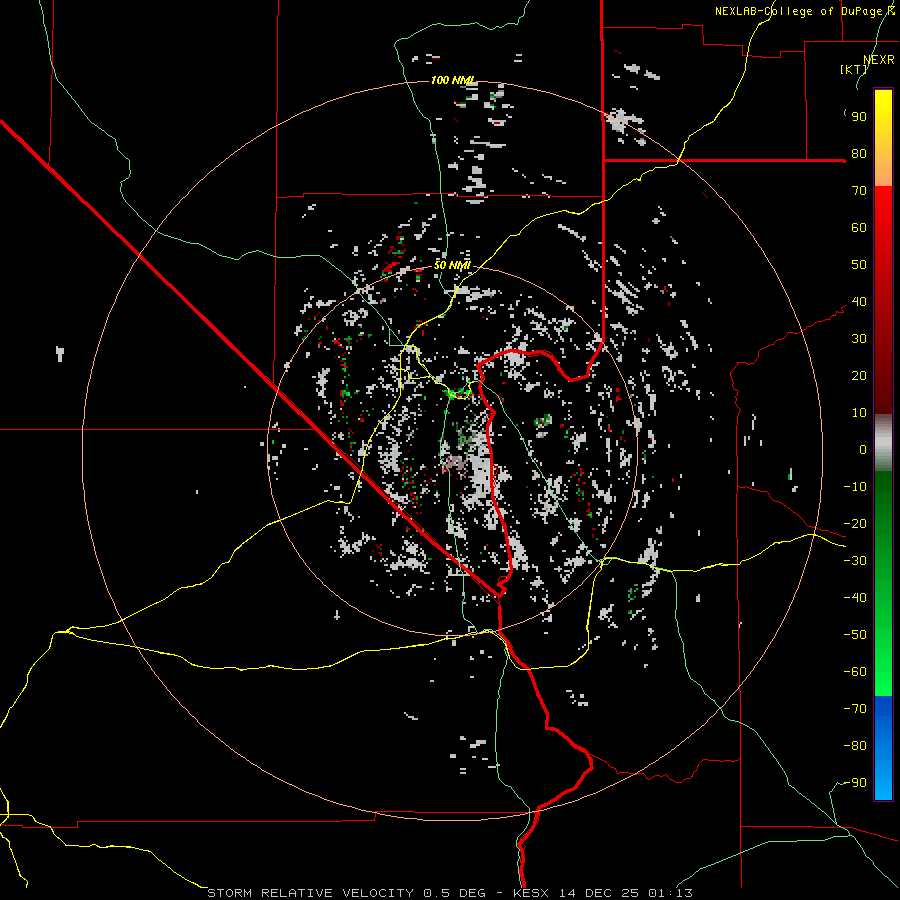Click the -90 scale label
The width and height of the screenshot is (900, 900).
(x=855, y=783)
